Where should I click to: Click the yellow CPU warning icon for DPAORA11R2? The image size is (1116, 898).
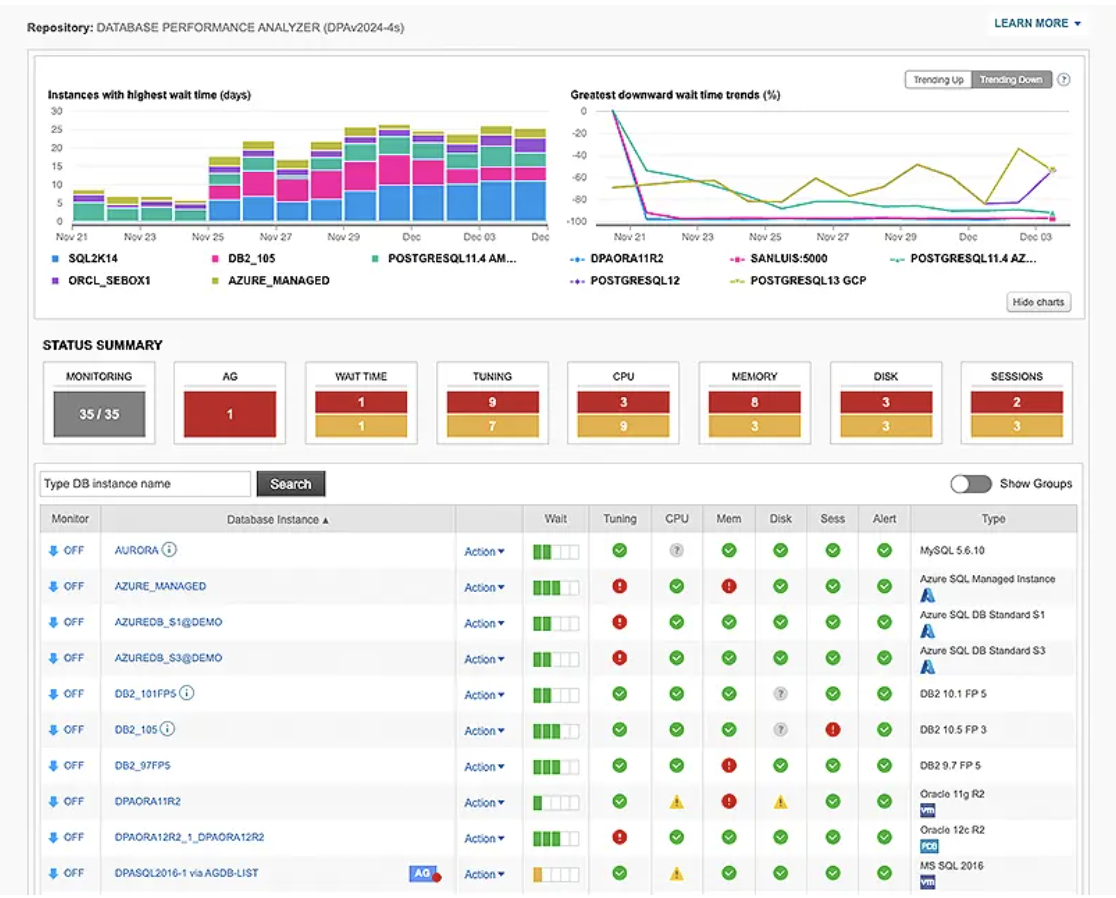pyautogui.click(x=677, y=801)
